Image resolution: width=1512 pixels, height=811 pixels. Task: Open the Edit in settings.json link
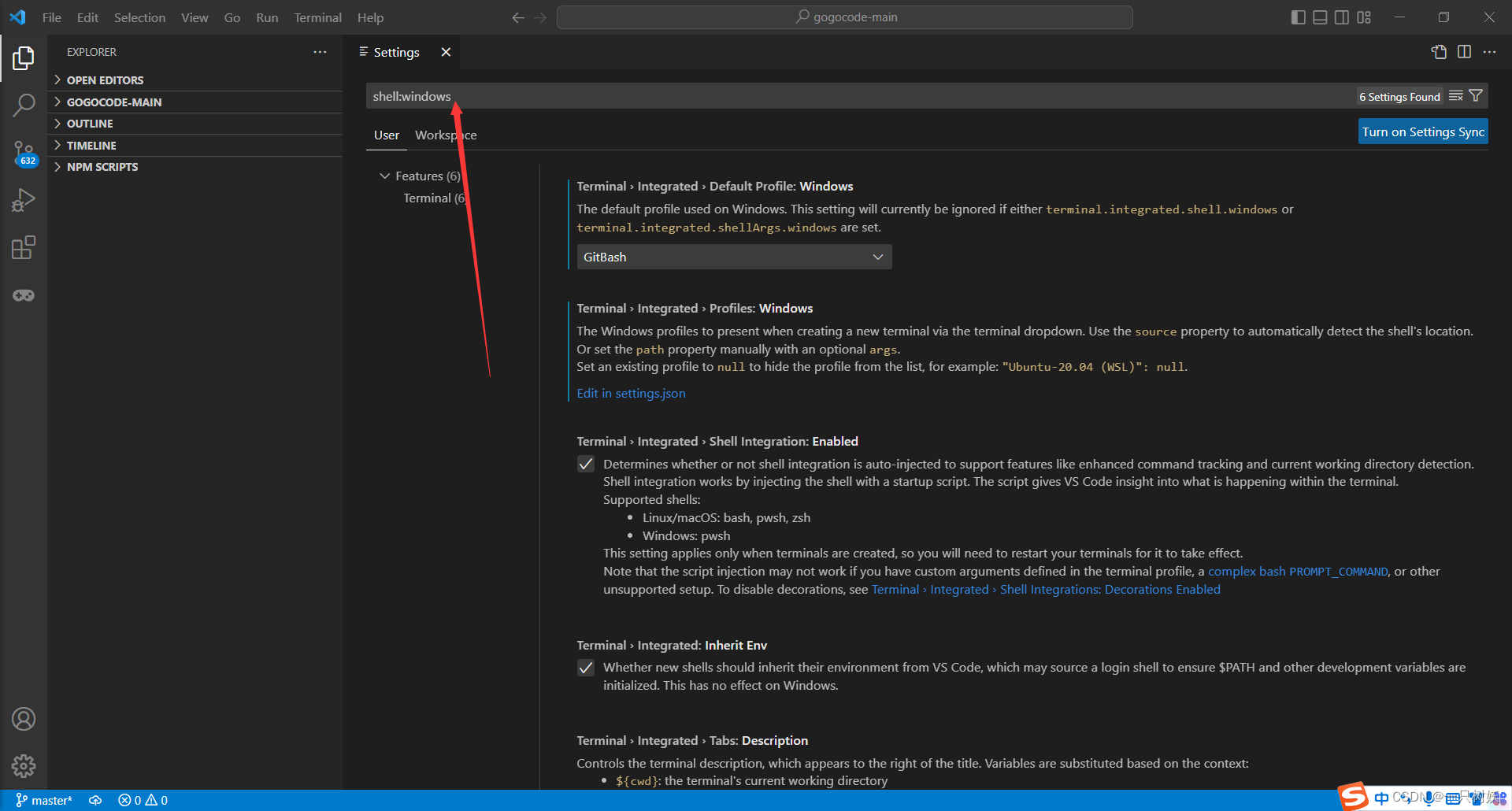pos(630,393)
